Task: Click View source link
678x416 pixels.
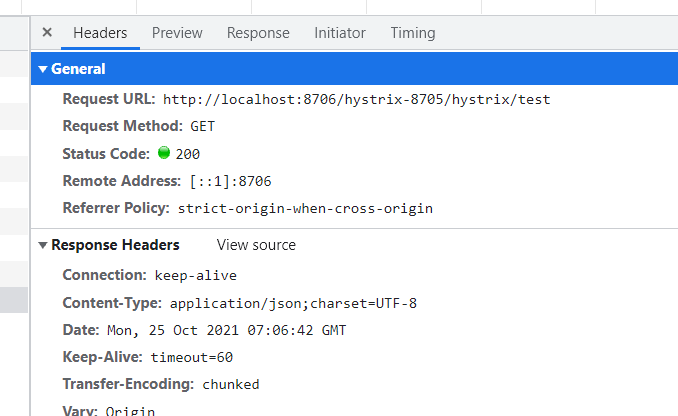Action: 256,245
